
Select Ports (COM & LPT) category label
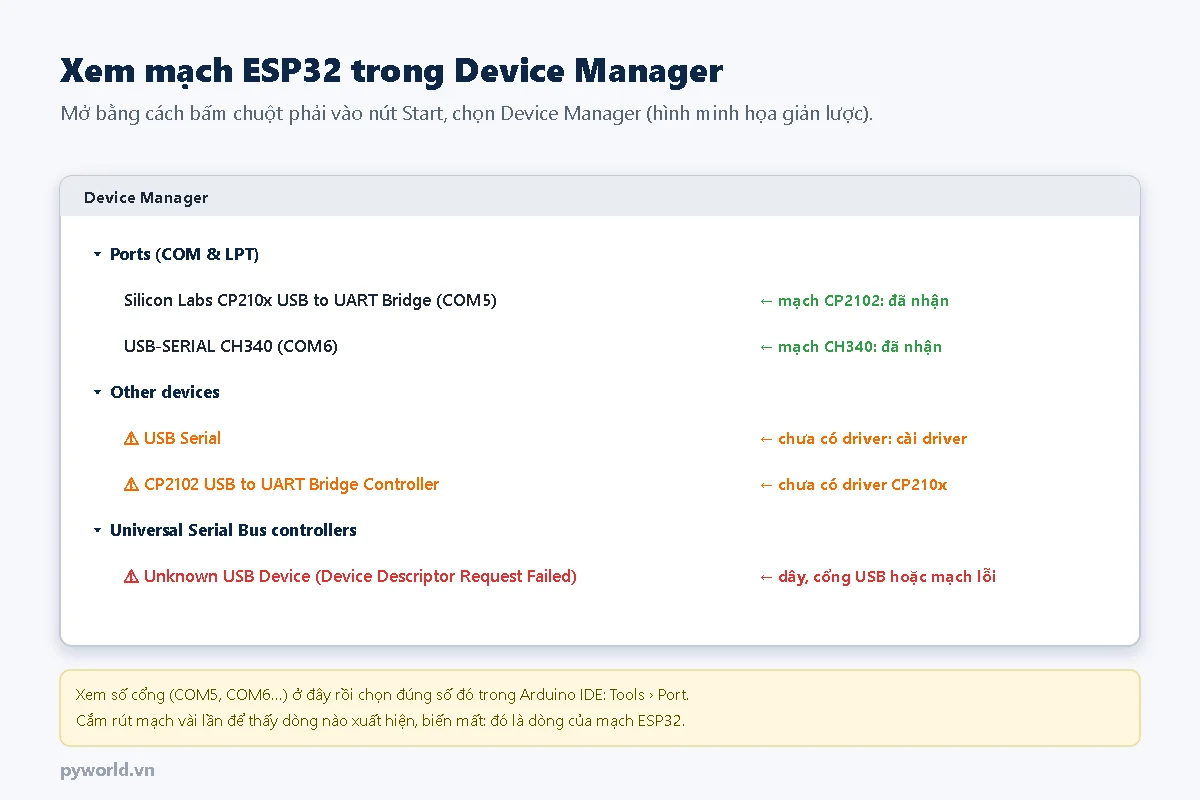184,254
